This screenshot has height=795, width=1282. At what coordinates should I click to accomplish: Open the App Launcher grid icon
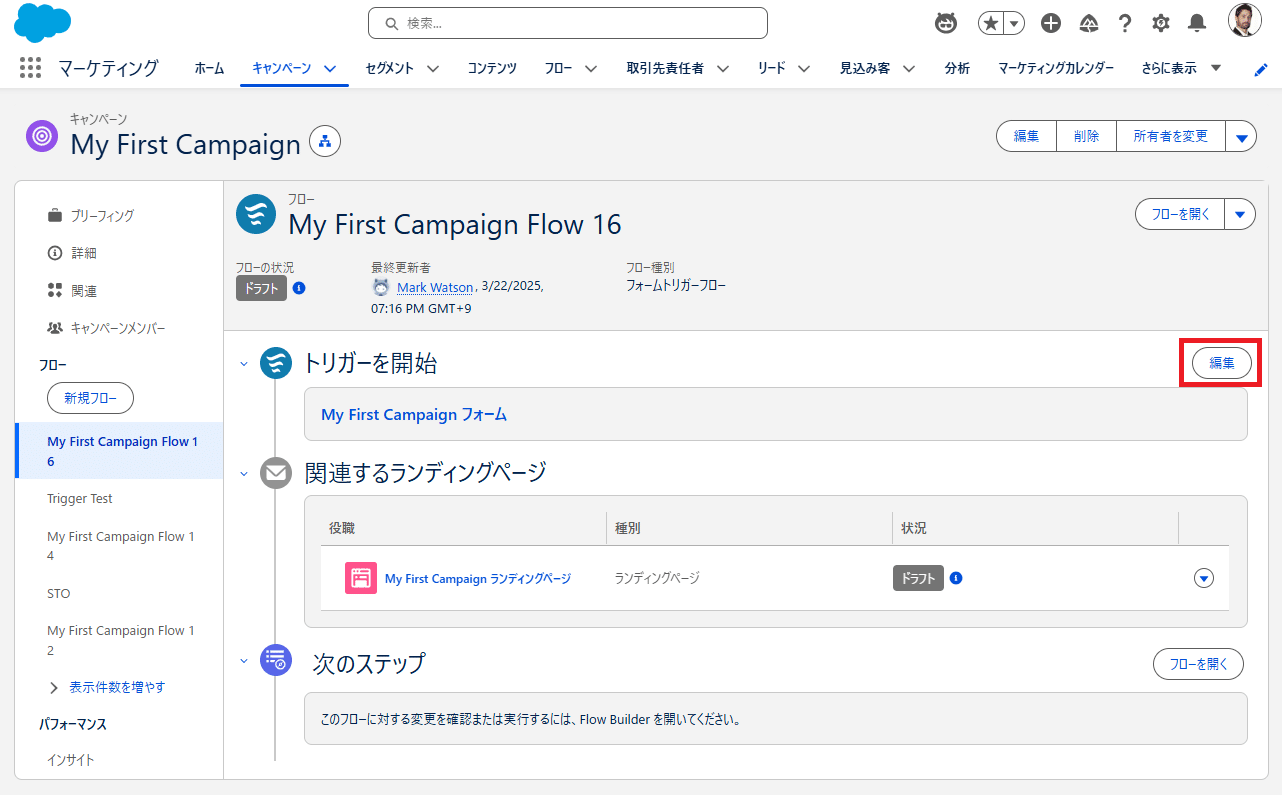coord(30,68)
